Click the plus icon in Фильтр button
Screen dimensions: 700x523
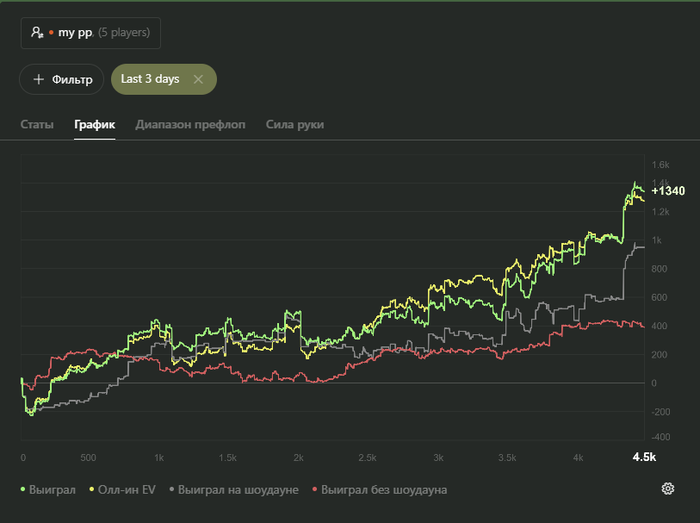(x=39, y=79)
